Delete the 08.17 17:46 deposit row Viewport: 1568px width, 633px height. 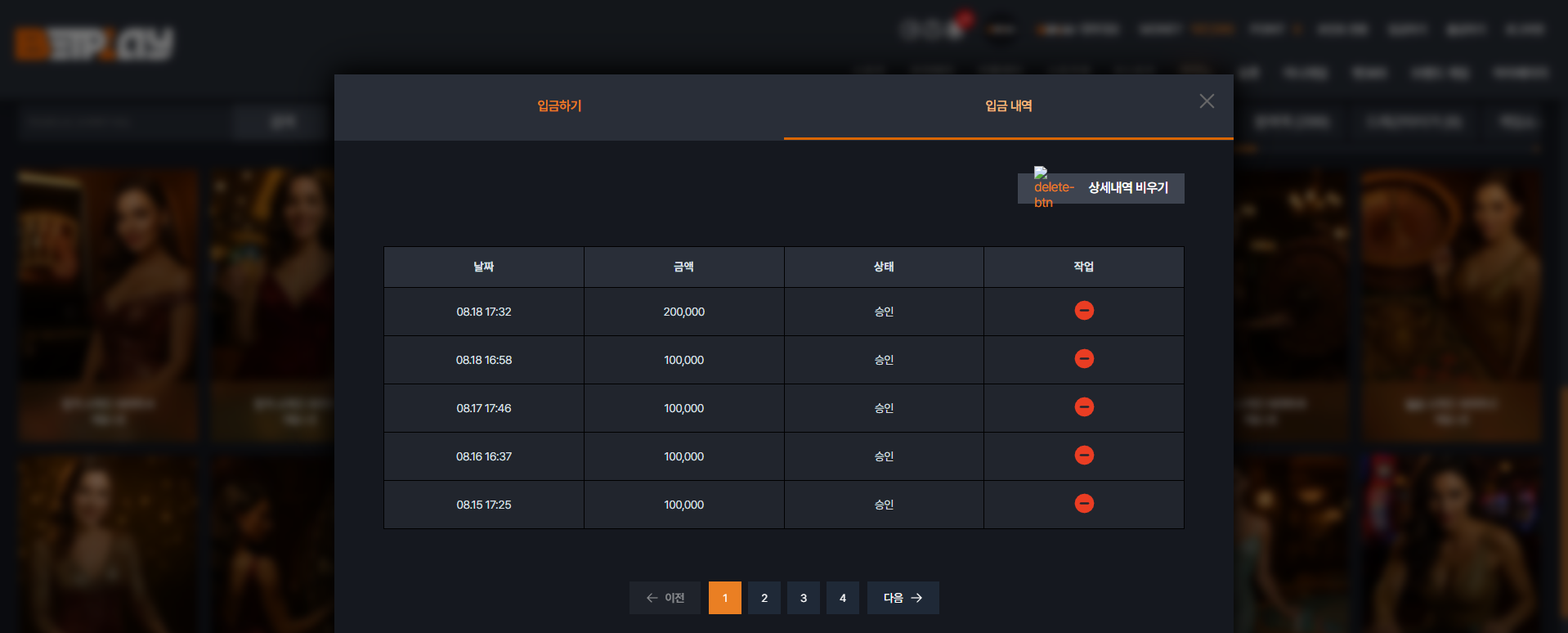pyautogui.click(x=1084, y=407)
